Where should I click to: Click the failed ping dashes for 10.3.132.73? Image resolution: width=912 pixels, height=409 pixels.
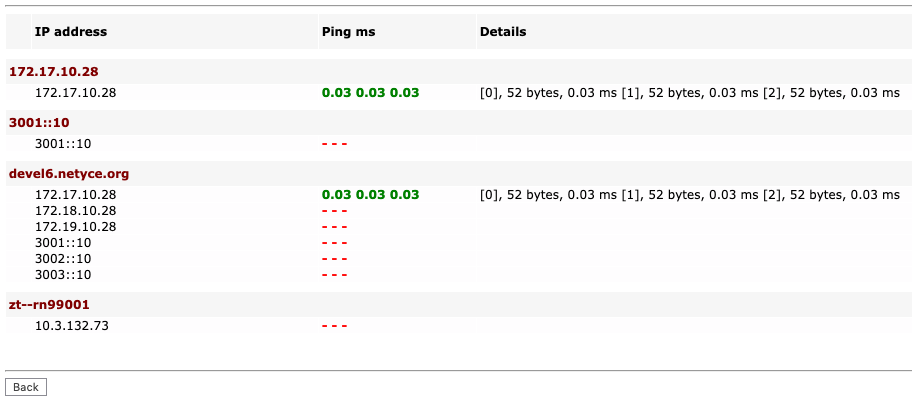(334, 326)
